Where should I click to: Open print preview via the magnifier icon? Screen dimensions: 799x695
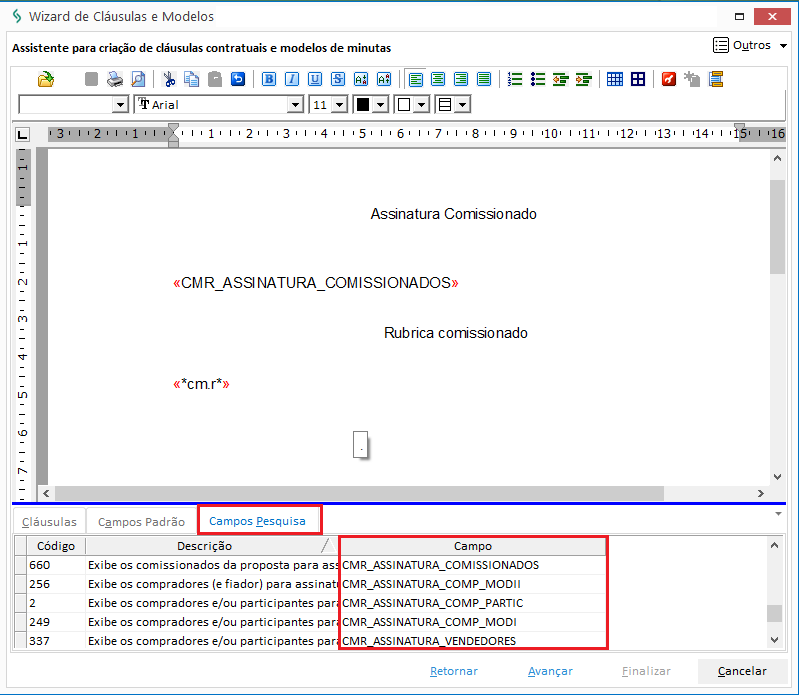tap(138, 79)
